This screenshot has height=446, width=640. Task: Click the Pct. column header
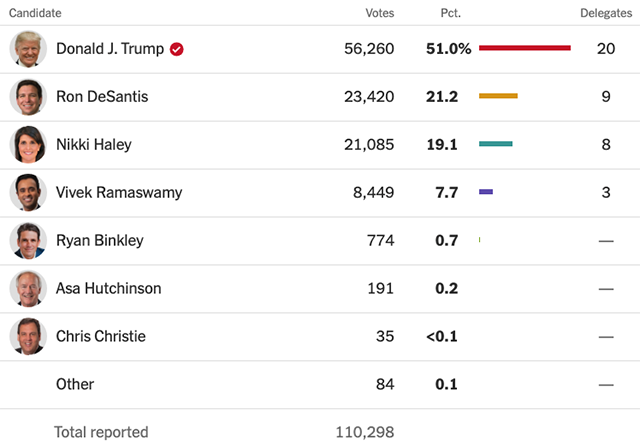pyautogui.click(x=451, y=13)
